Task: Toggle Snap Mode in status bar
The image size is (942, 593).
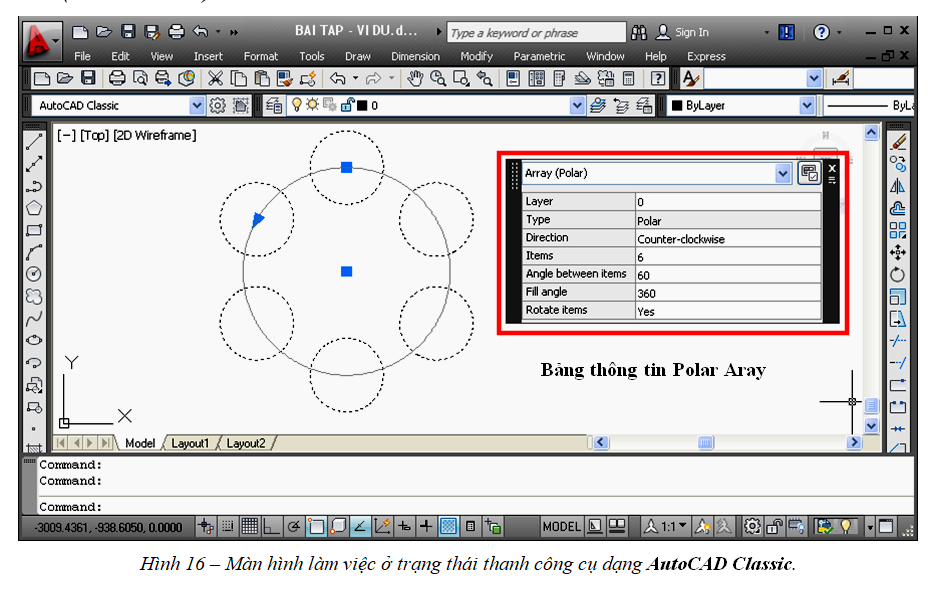Action: pos(228,527)
